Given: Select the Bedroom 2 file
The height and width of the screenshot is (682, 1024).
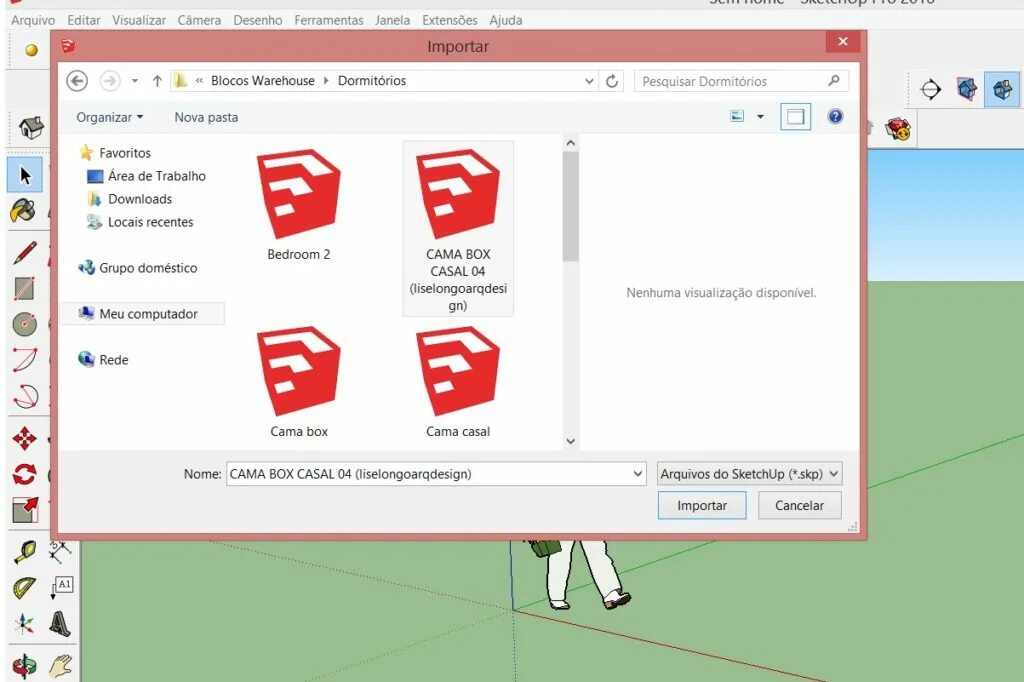Looking at the screenshot, I should [298, 204].
